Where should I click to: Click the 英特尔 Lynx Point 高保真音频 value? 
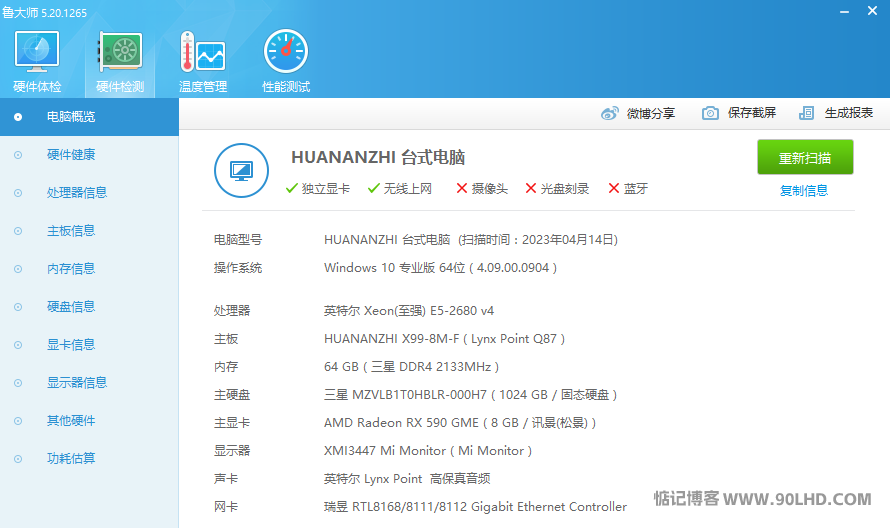click(x=407, y=479)
